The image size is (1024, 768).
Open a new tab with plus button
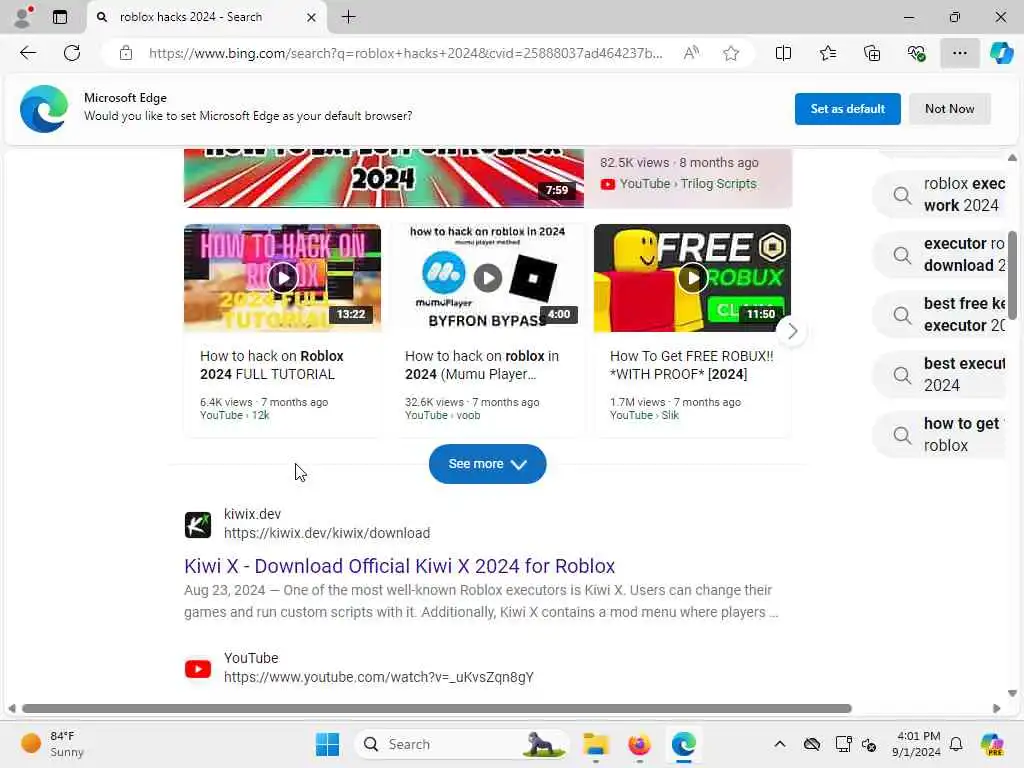(x=349, y=17)
